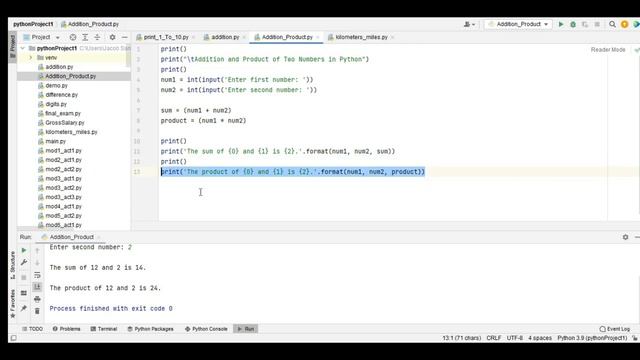
Task: Clear console output with trash icon
Action: coord(37,311)
